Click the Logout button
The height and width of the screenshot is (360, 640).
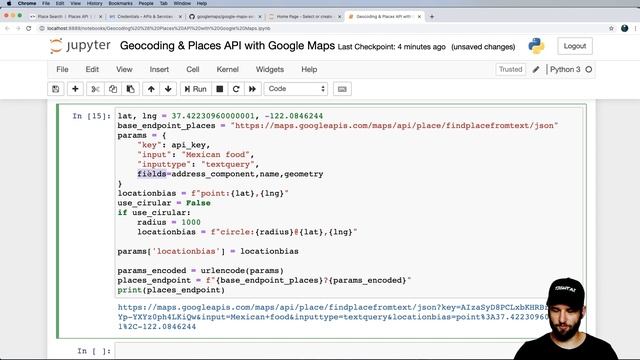[575, 46]
